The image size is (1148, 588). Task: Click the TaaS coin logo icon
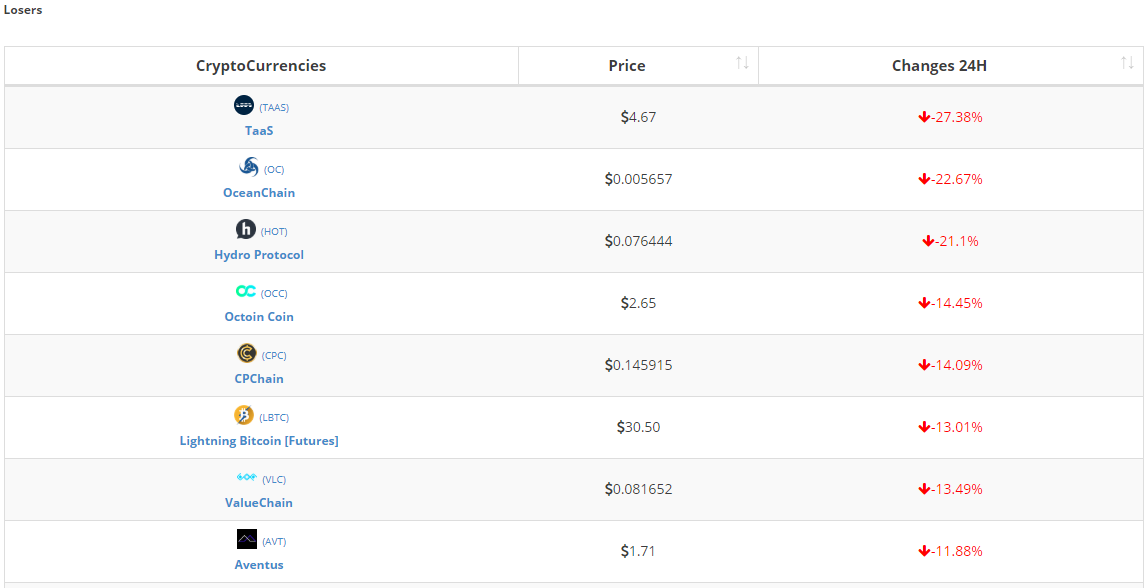244,105
